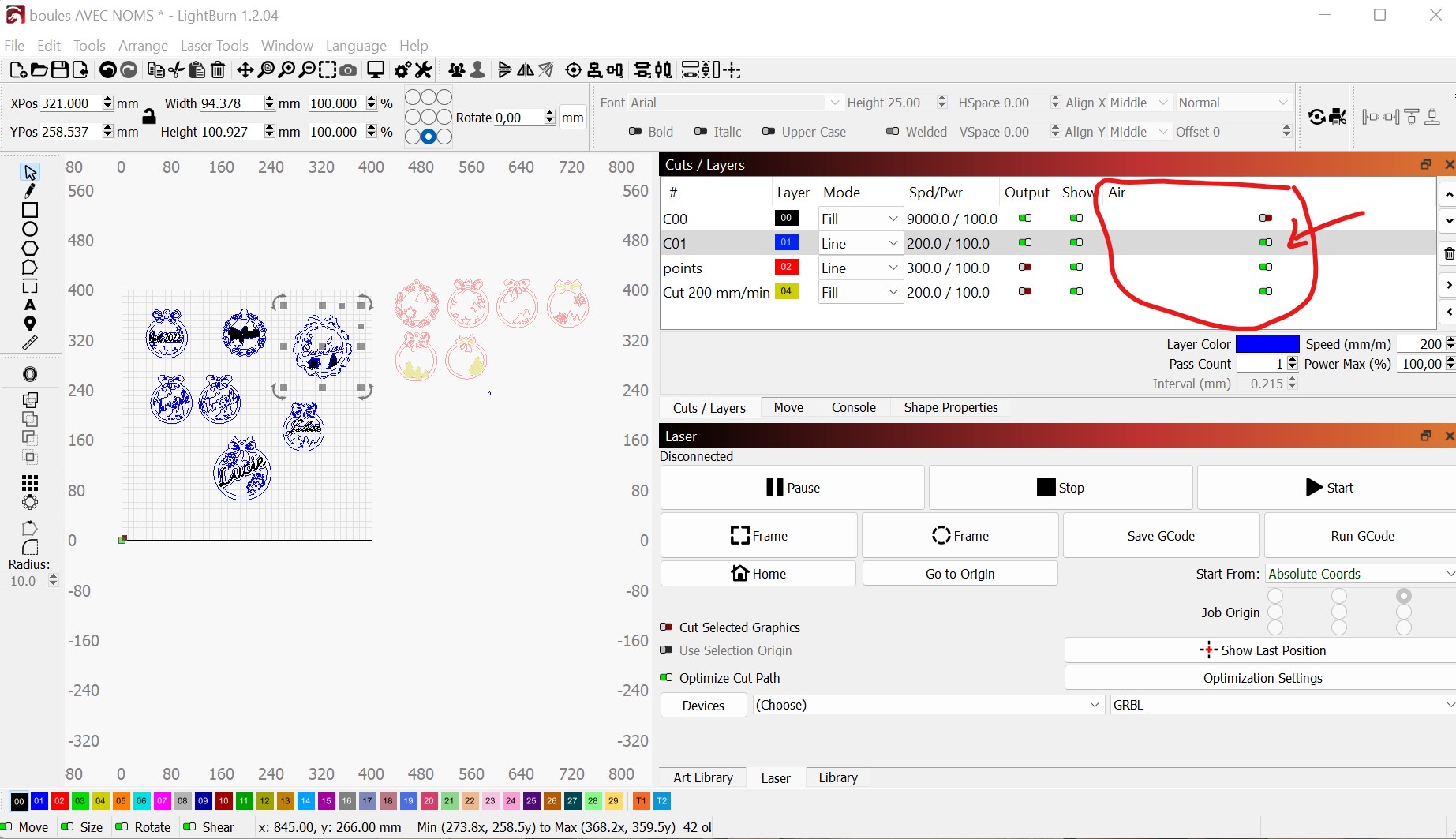The image size is (1456, 839).
Task: Open the Align Y Middle dropdown
Action: 1139,132
